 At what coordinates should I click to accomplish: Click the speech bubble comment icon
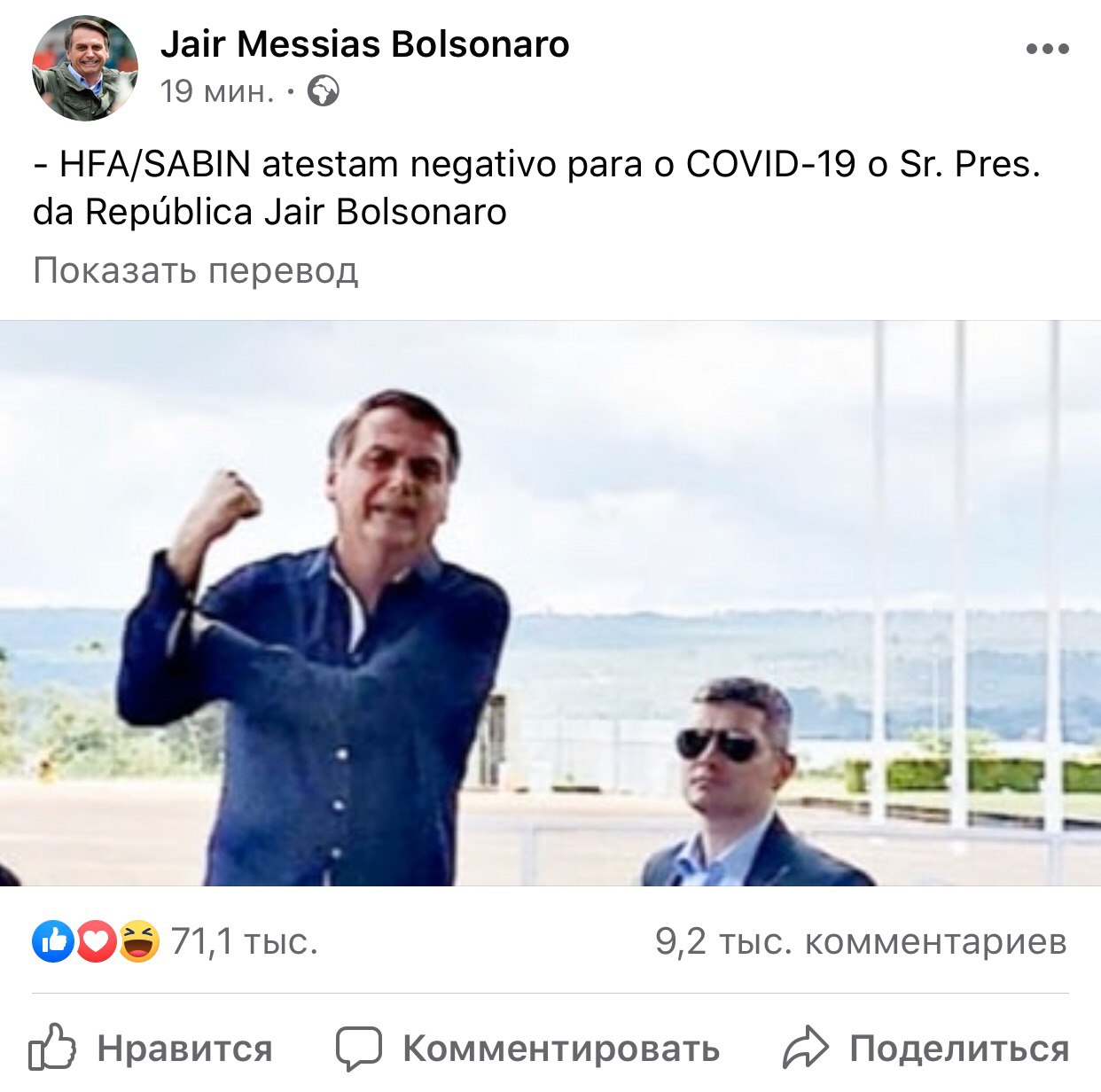[359, 1049]
